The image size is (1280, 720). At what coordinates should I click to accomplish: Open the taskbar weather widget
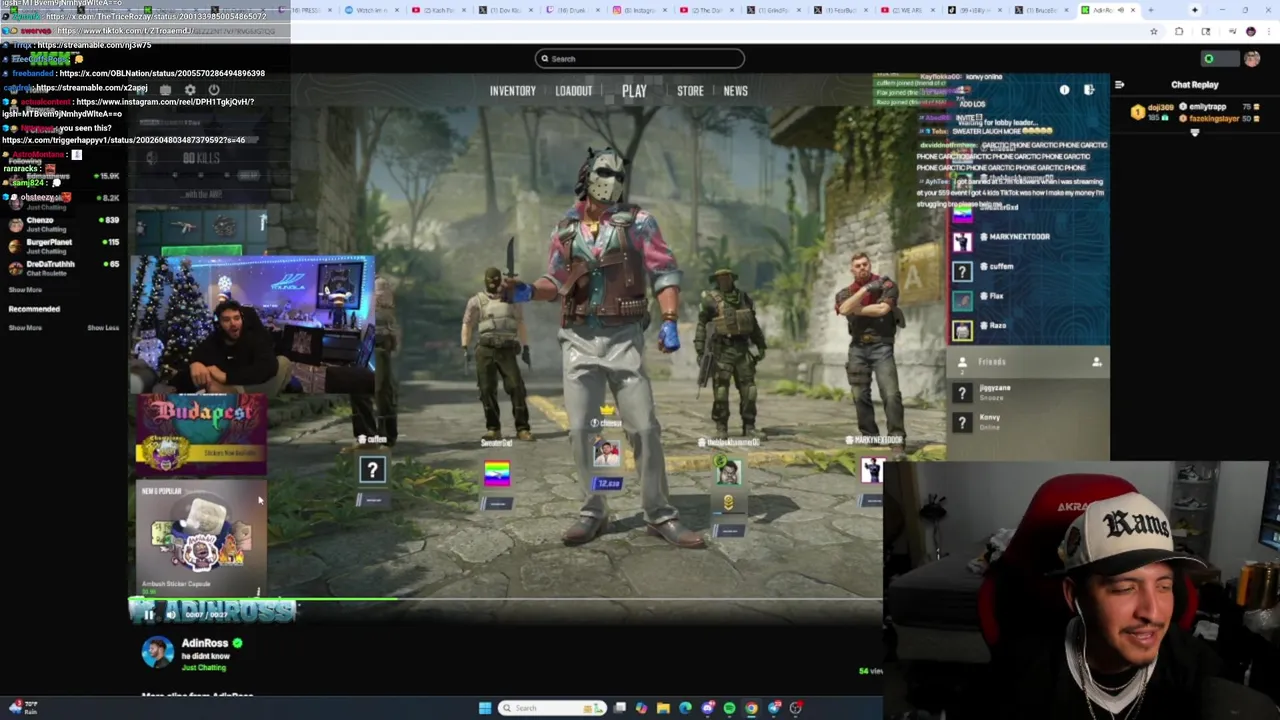(24, 707)
